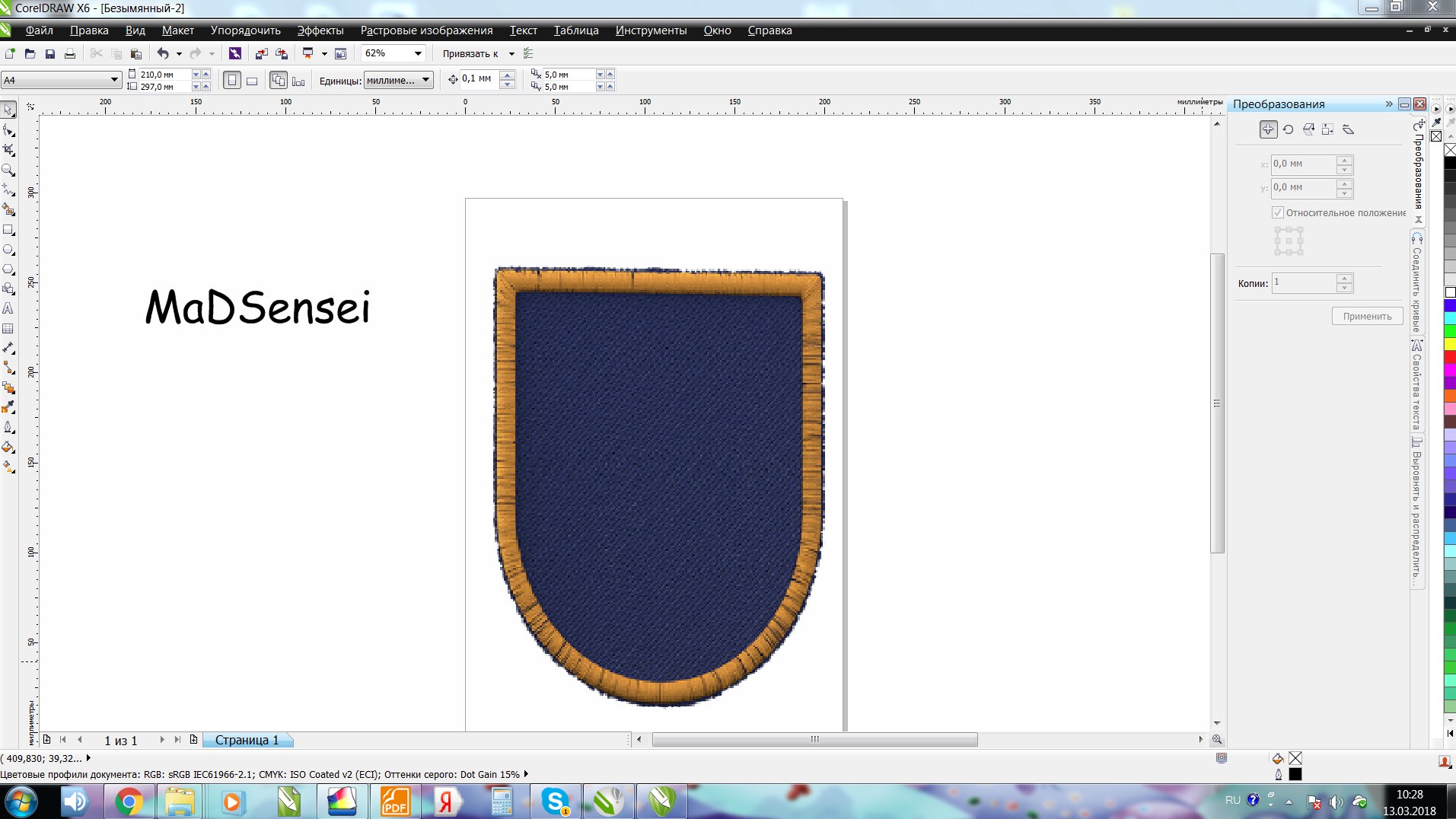Expand the Transformations docker chevron
Screen dimensions: 1456x819
(1389, 104)
